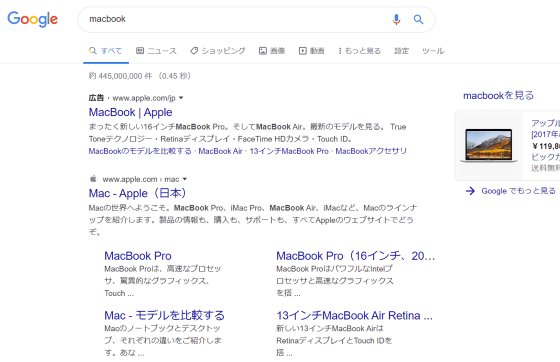Expand もっと見る menu

click(x=360, y=51)
